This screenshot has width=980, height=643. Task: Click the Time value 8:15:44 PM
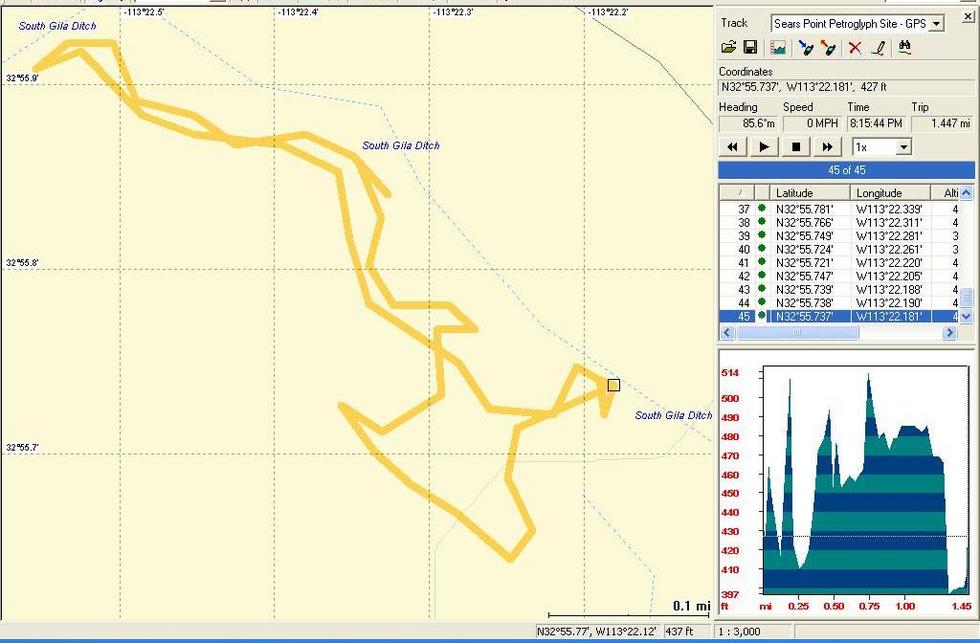point(876,124)
